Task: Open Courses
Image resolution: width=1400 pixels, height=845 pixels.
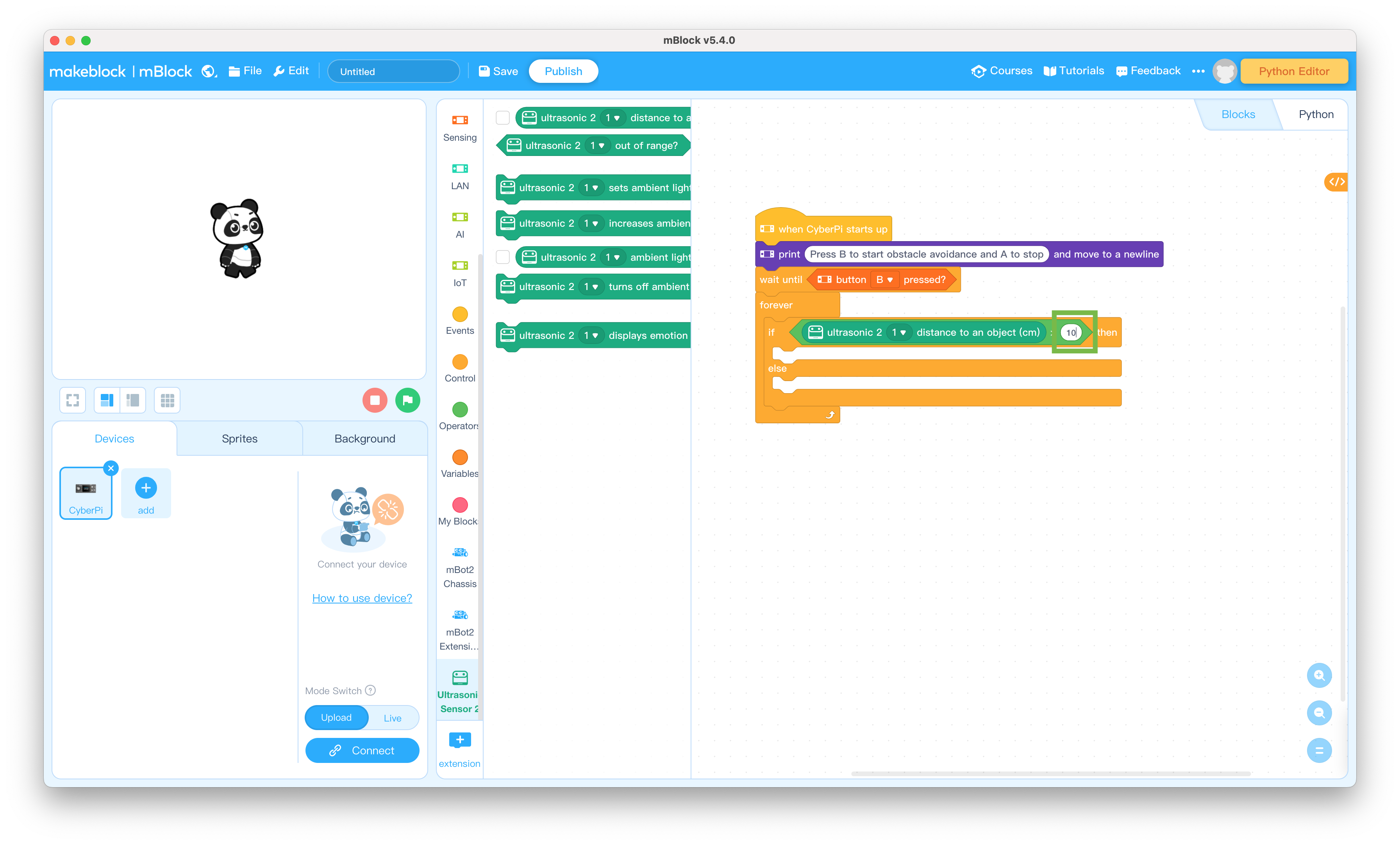Action: tap(1001, 71)
